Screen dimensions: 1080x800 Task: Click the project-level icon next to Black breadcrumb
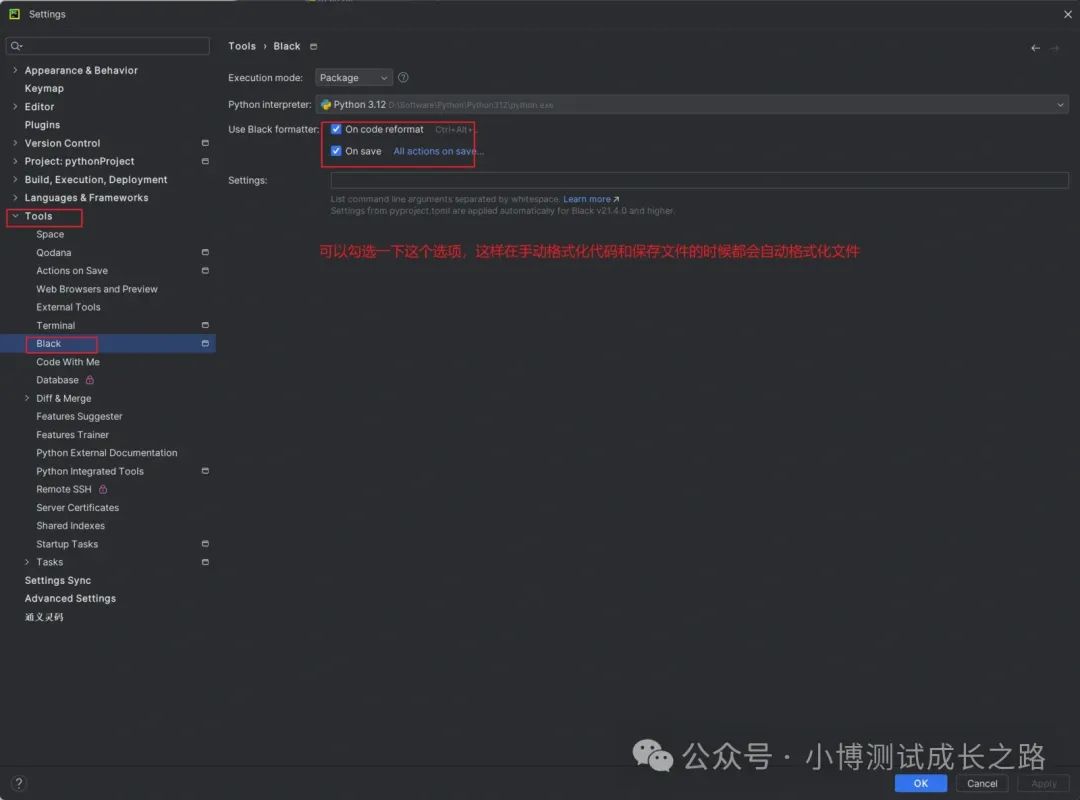[x=313, y=47]
